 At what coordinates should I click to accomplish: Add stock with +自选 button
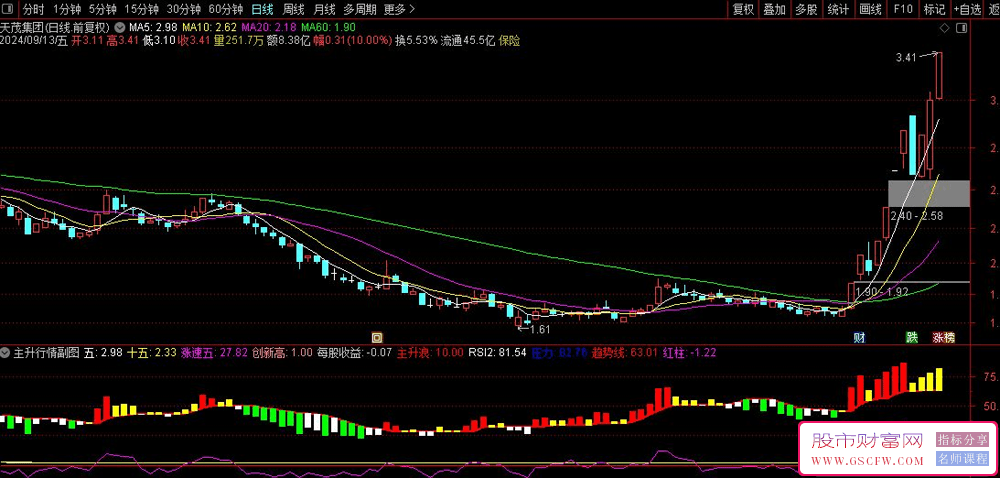tap(966, 10)
